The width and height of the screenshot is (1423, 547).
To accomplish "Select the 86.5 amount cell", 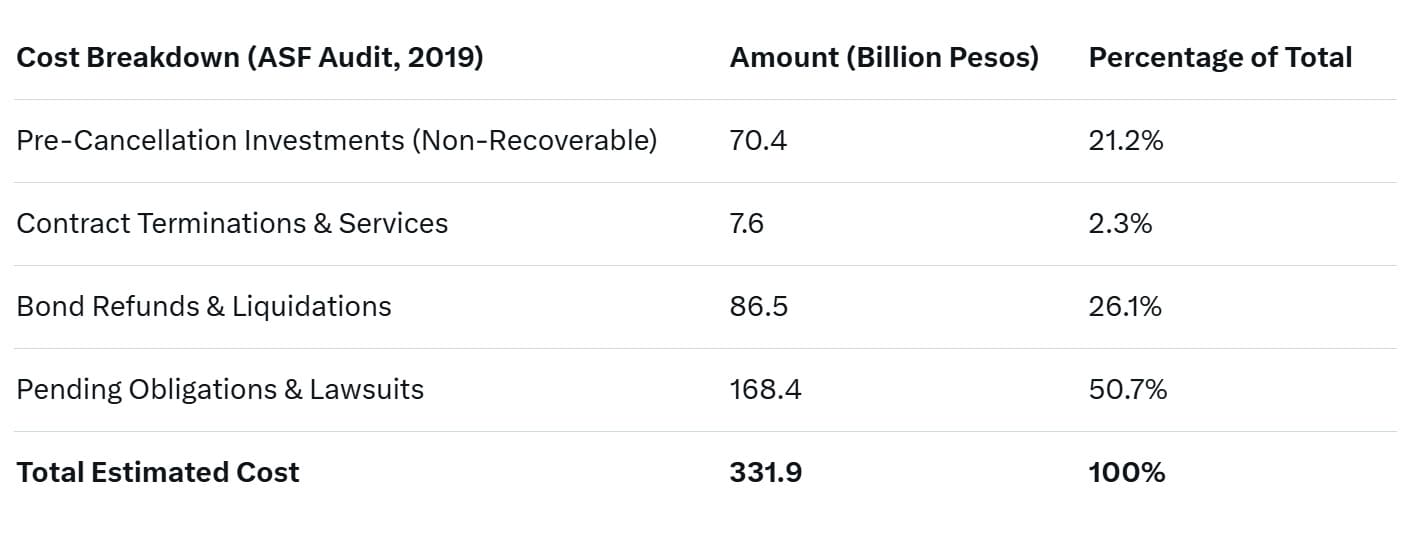I will point(759,307).
